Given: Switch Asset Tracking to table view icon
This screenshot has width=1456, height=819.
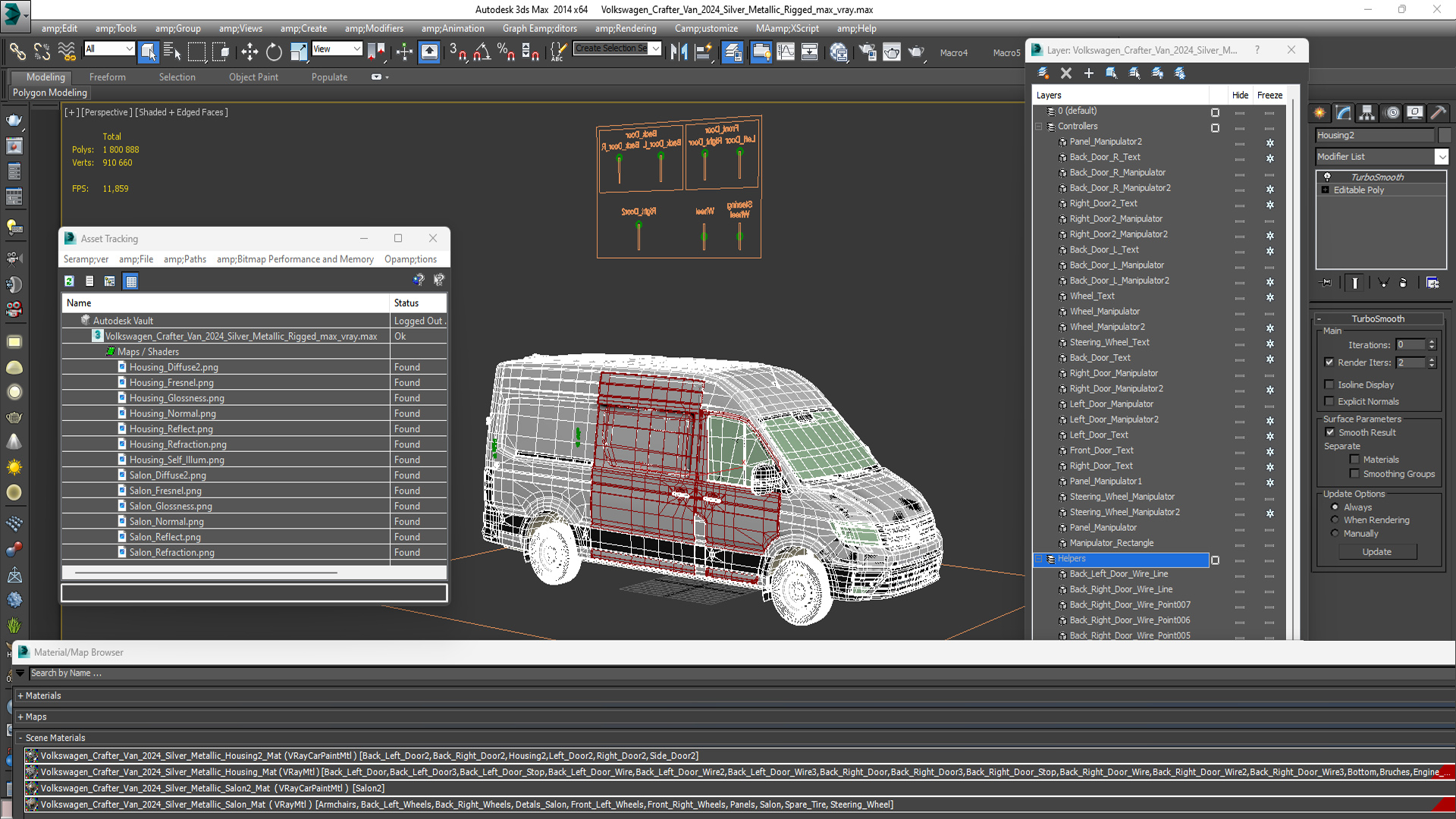Looking at the screenshot, I should [131, 281].
